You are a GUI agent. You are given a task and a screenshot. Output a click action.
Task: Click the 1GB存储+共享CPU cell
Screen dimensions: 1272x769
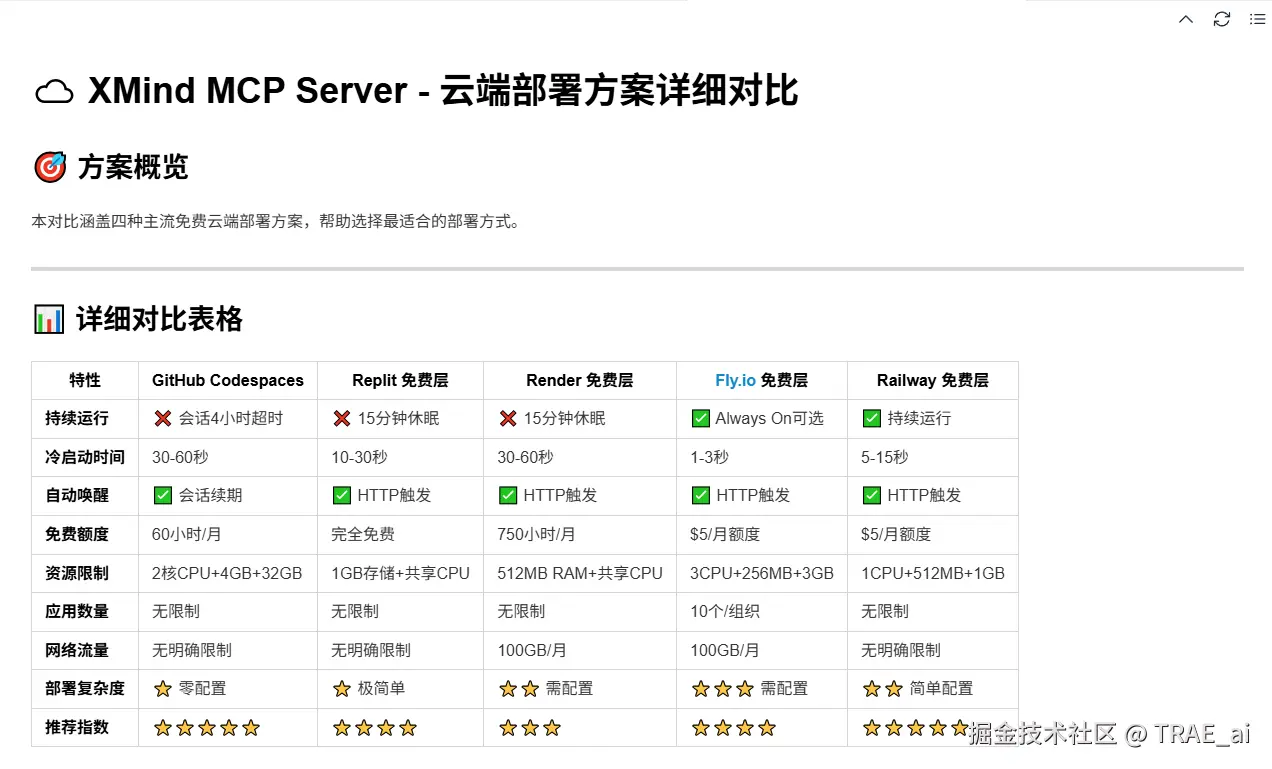click(400, 573)
